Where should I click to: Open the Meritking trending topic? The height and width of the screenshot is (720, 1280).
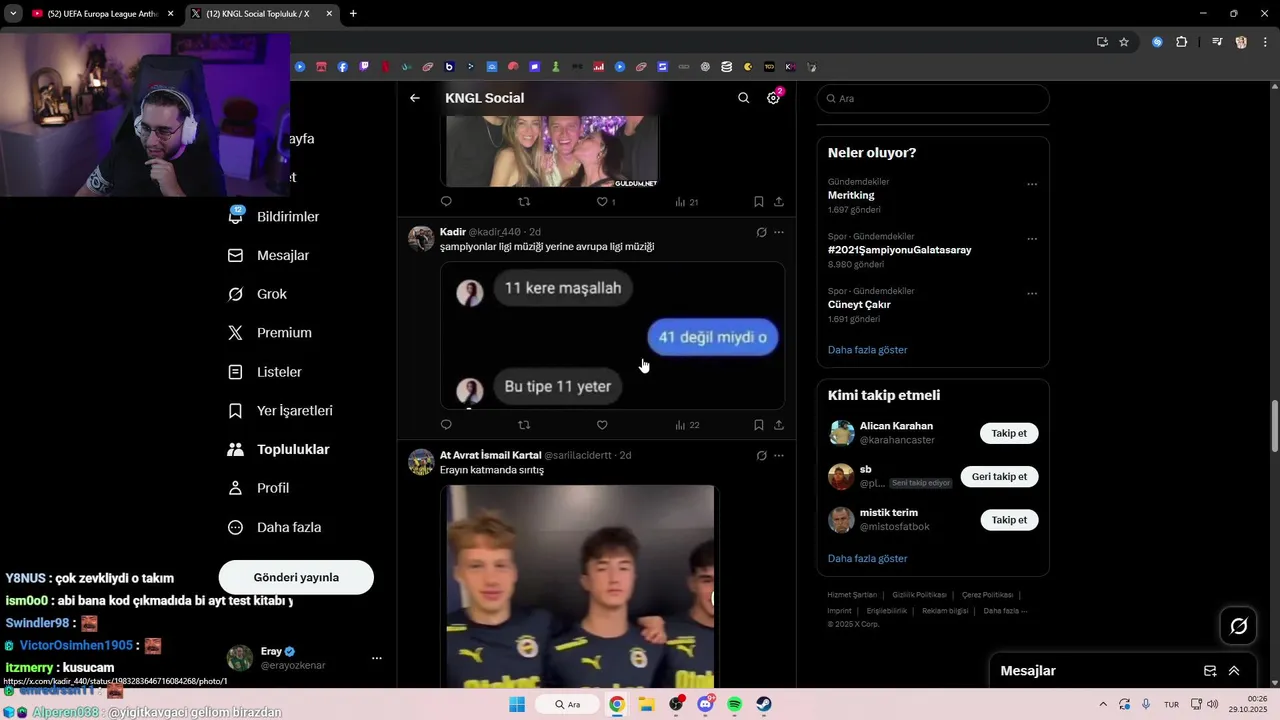tap(851, 195)
